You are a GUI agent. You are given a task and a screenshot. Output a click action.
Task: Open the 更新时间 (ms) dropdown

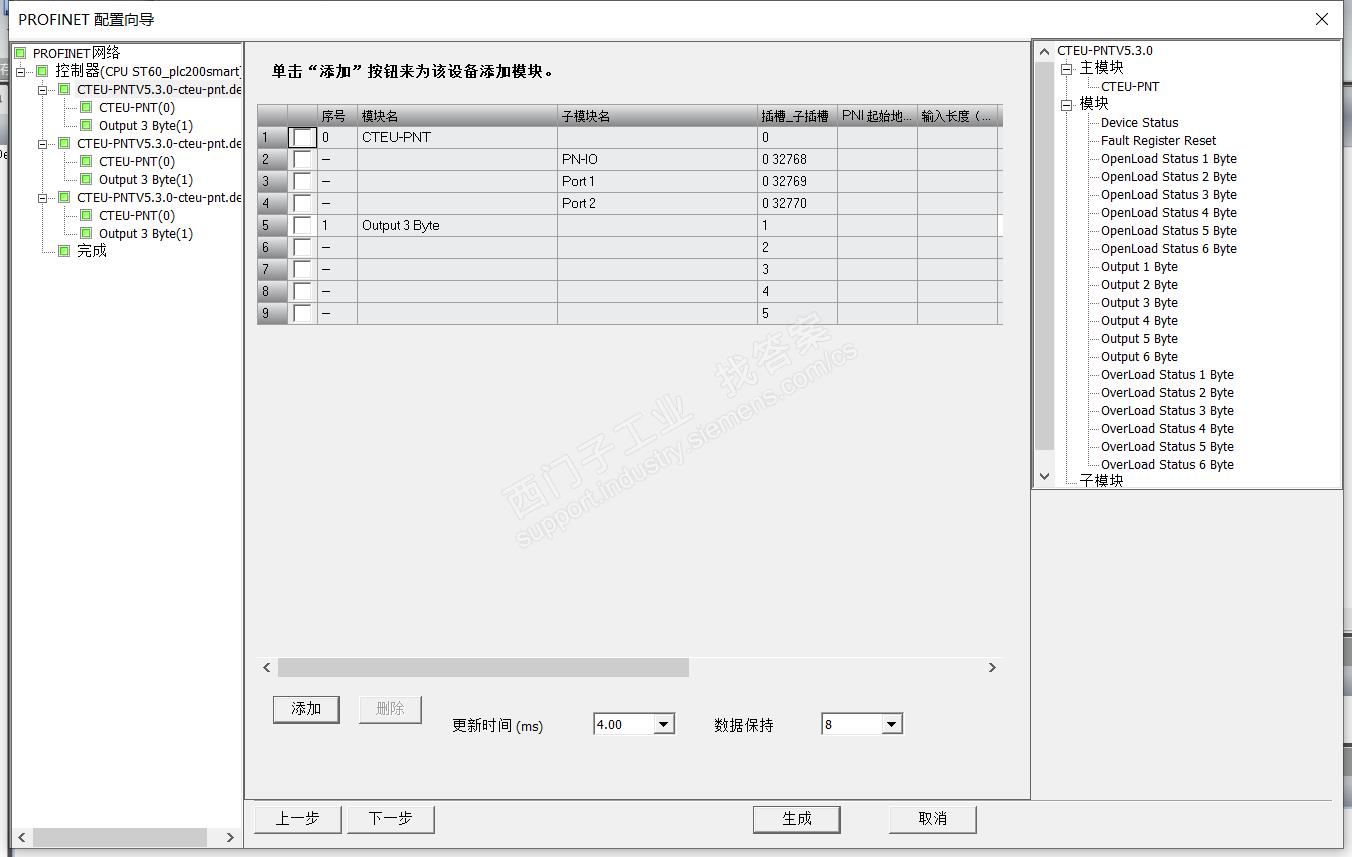(664, 724)
